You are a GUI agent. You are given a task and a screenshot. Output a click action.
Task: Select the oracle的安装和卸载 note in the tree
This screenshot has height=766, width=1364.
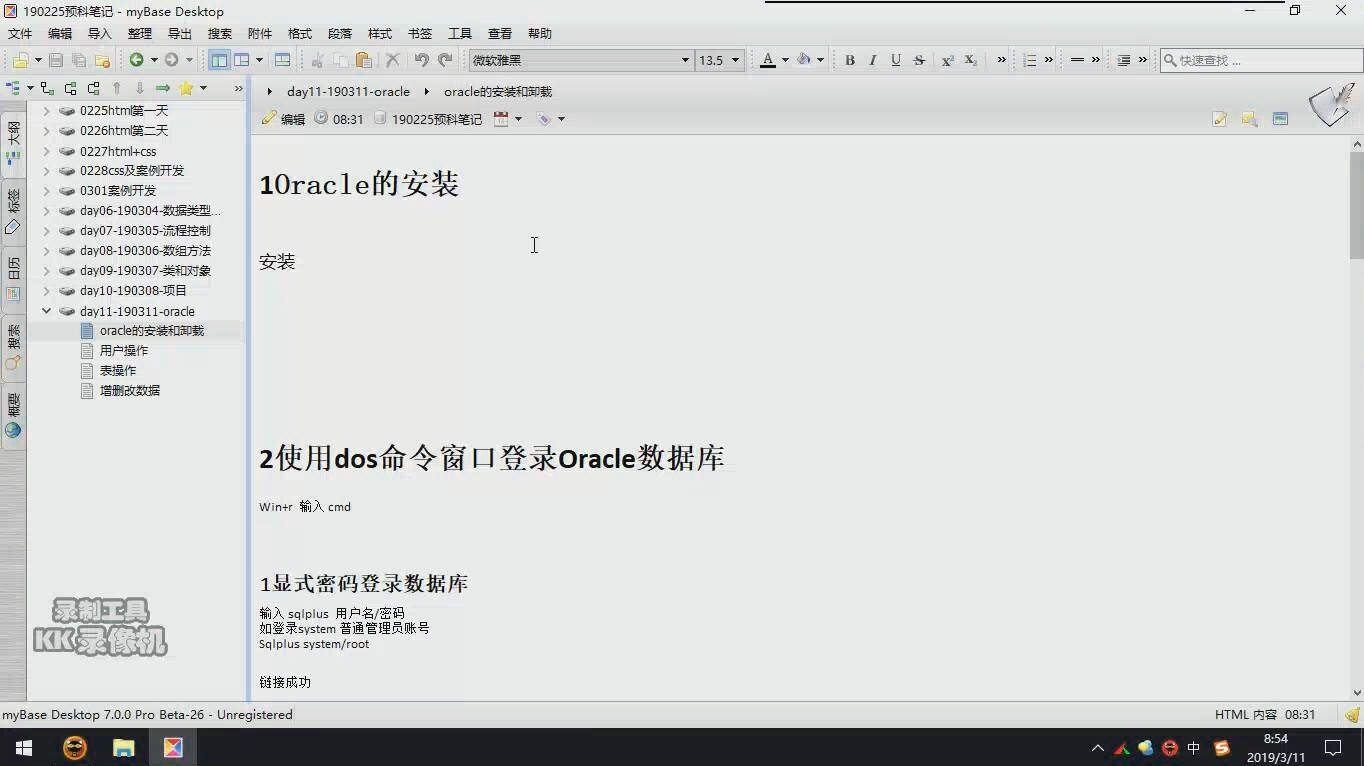click(x=152, y=331)
